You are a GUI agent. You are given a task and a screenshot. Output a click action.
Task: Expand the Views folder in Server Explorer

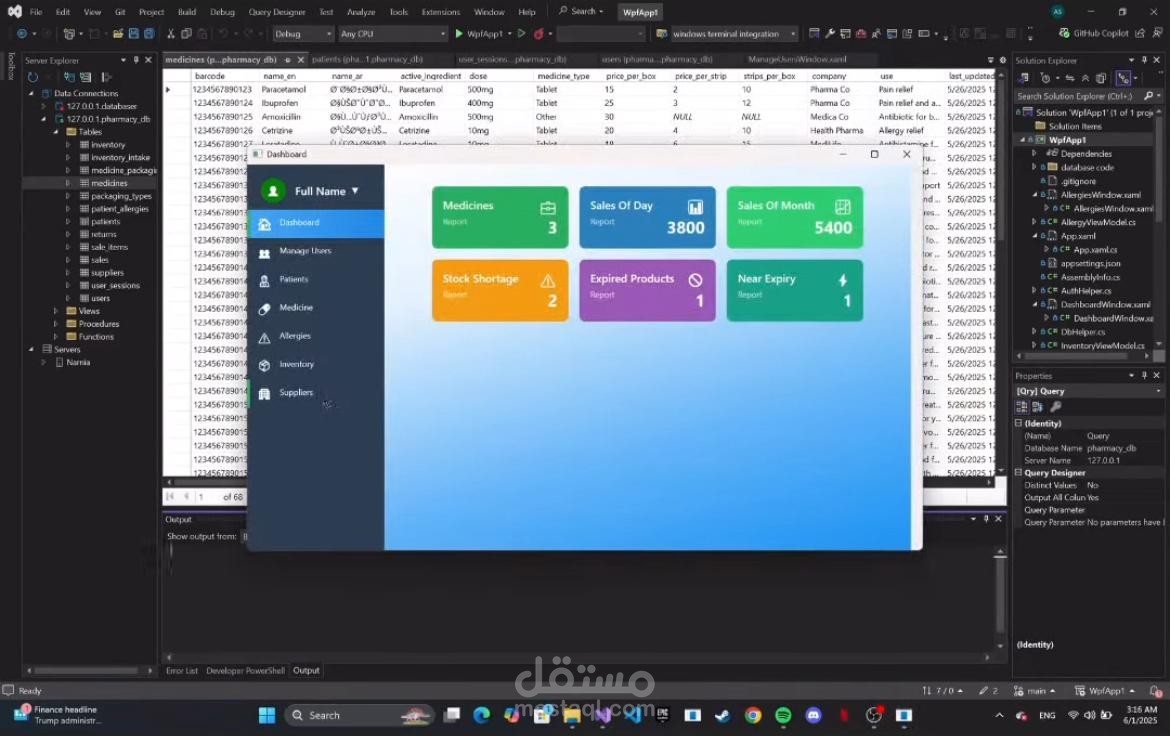[56, 311]
